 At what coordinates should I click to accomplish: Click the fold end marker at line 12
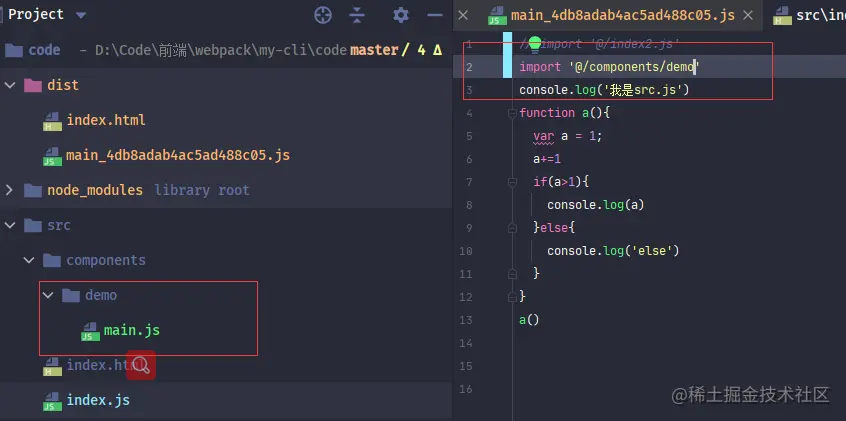tap(513, 297)
